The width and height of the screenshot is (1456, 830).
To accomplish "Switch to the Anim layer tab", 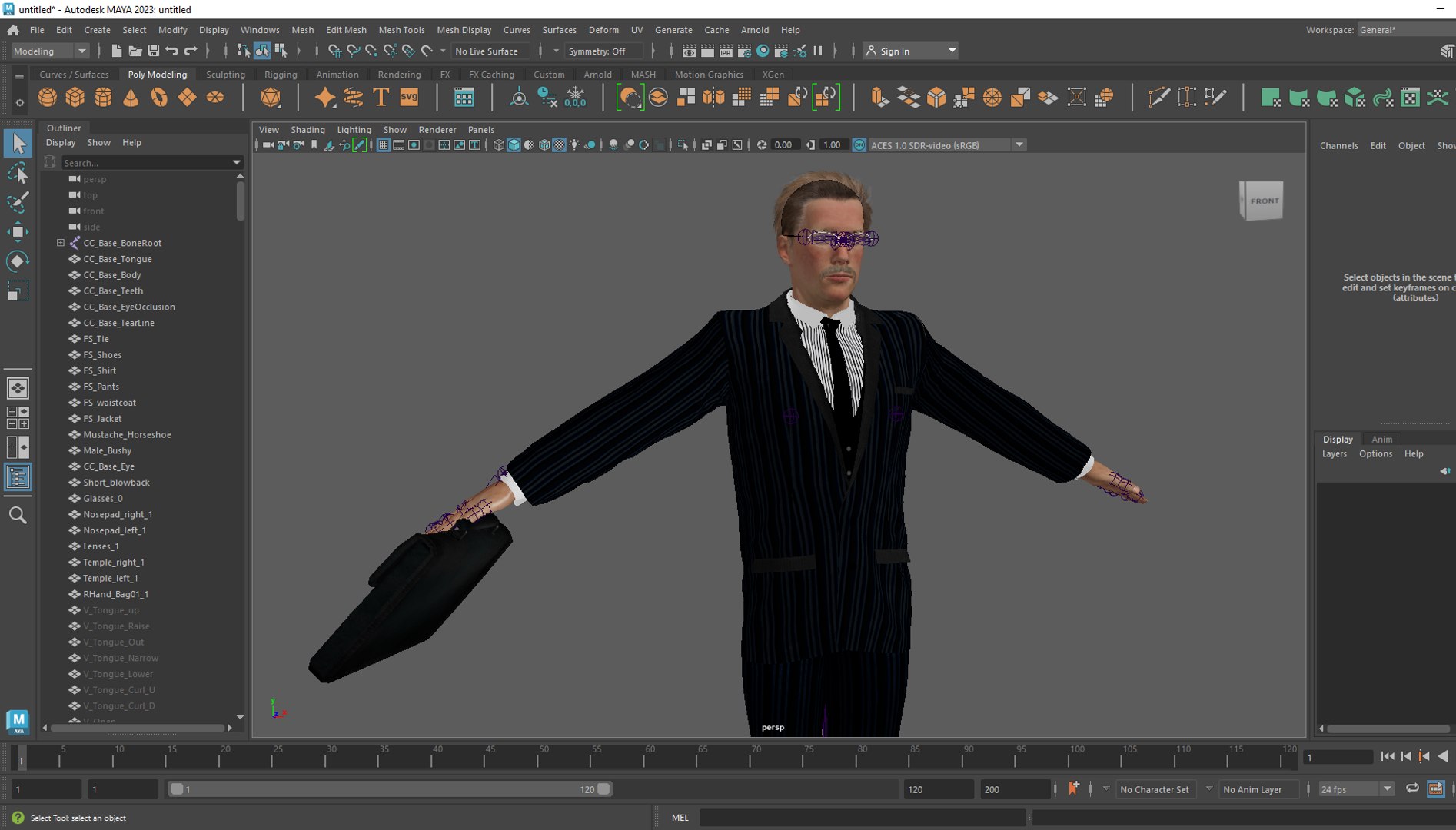I will pyautogui.click(x=1381, y=439).
